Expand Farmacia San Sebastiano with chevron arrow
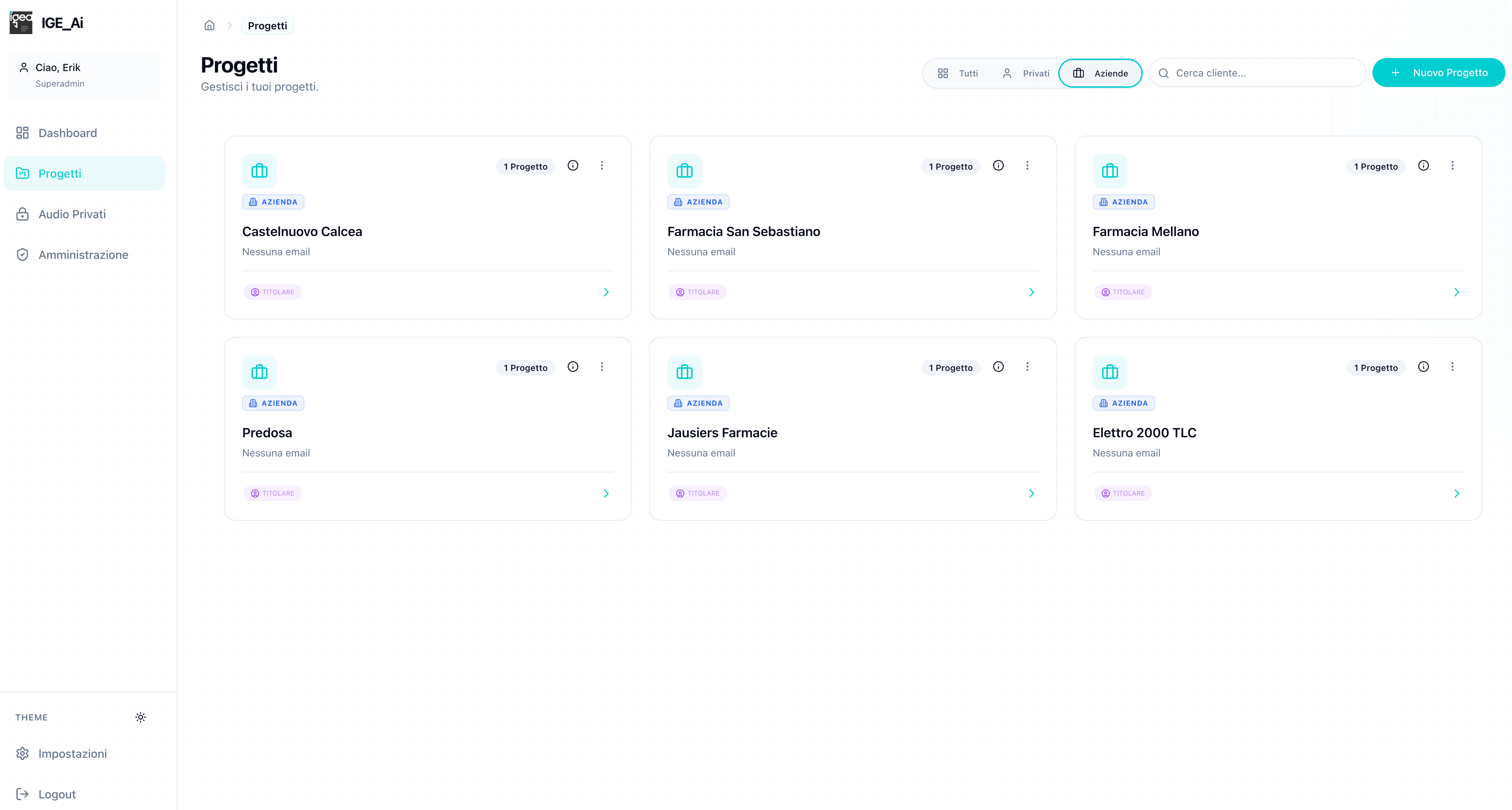The image size is (1512, 810). point(1031,292)
